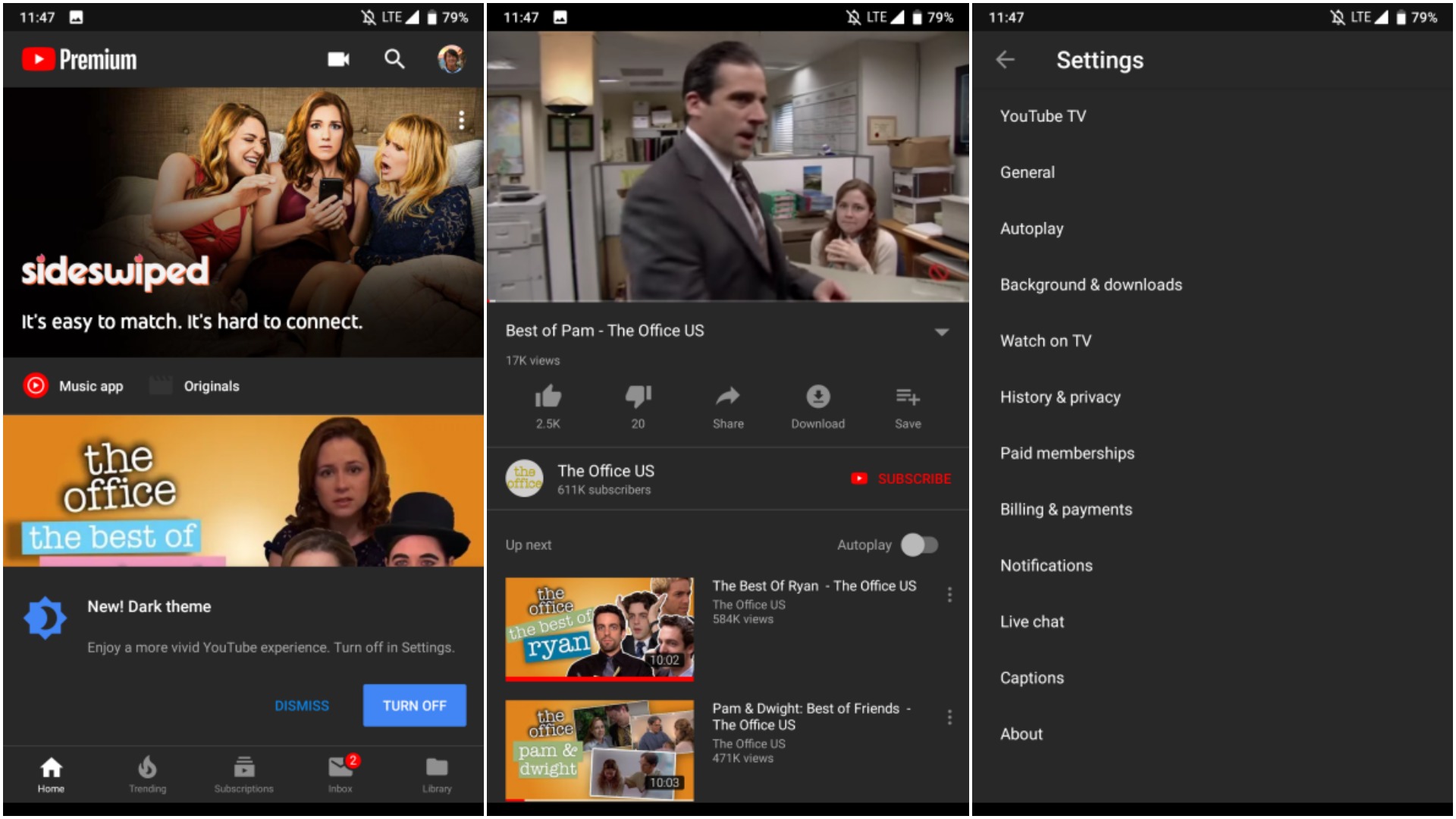Open Pam & Dwight Best of Friends title

click(x=811, y=716)
